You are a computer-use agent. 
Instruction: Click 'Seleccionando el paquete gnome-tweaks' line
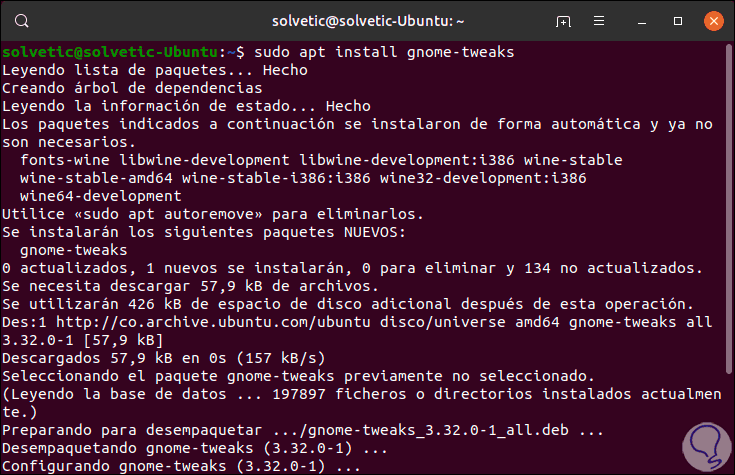click(x=298, y=376)
